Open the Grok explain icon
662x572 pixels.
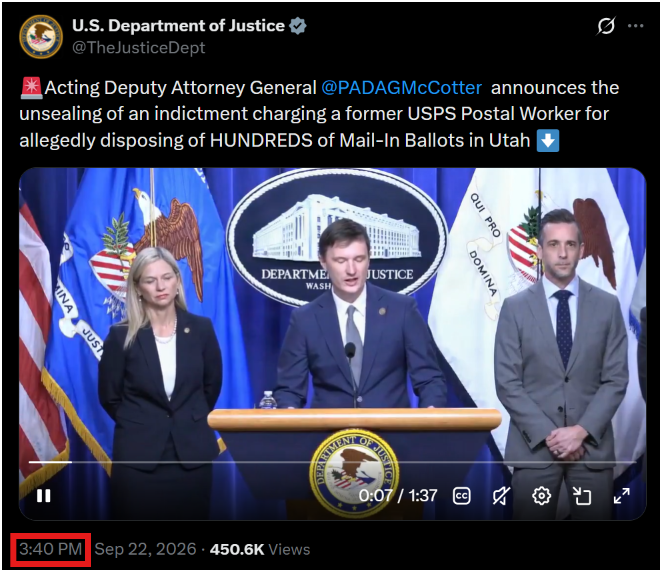606,26
